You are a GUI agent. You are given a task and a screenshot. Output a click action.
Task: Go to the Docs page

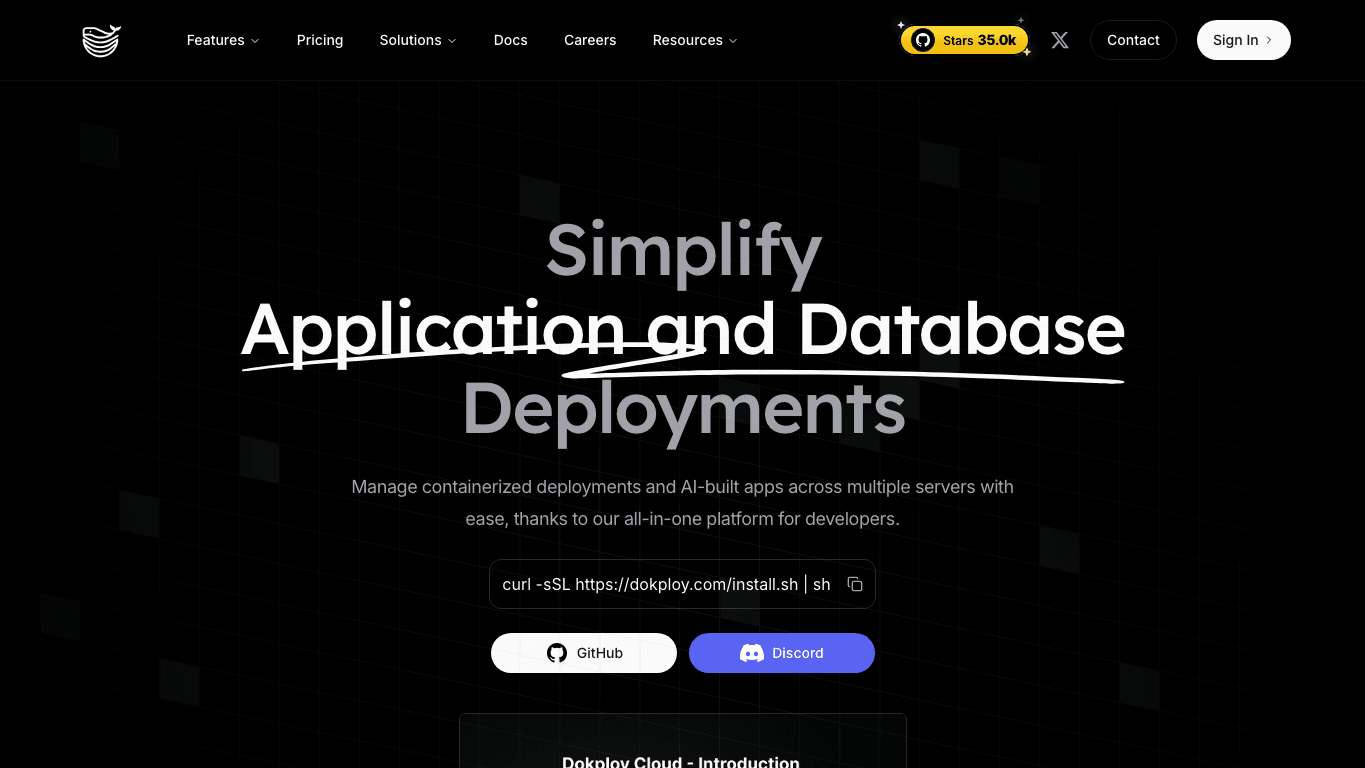[511, 40]
